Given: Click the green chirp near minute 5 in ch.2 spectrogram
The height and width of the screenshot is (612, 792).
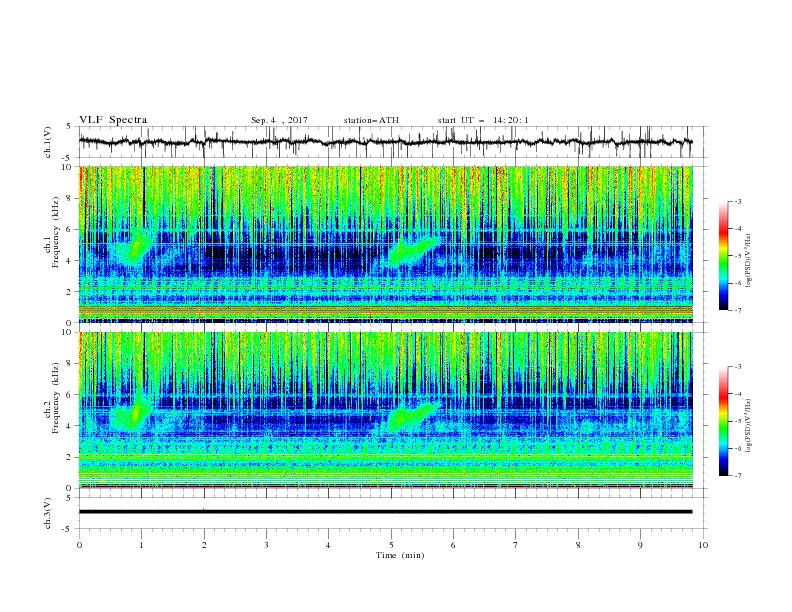Looking at the screenshot, I should point(412,414).
